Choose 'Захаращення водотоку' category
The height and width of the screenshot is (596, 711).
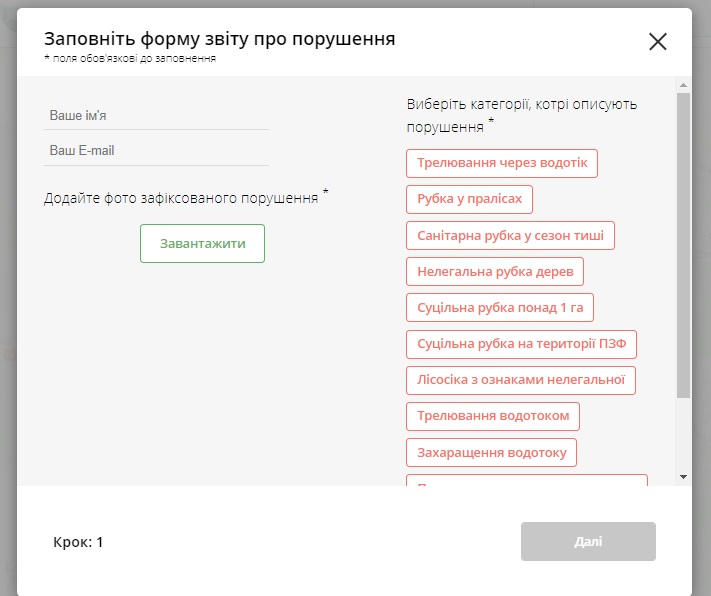tap(492, 452)
